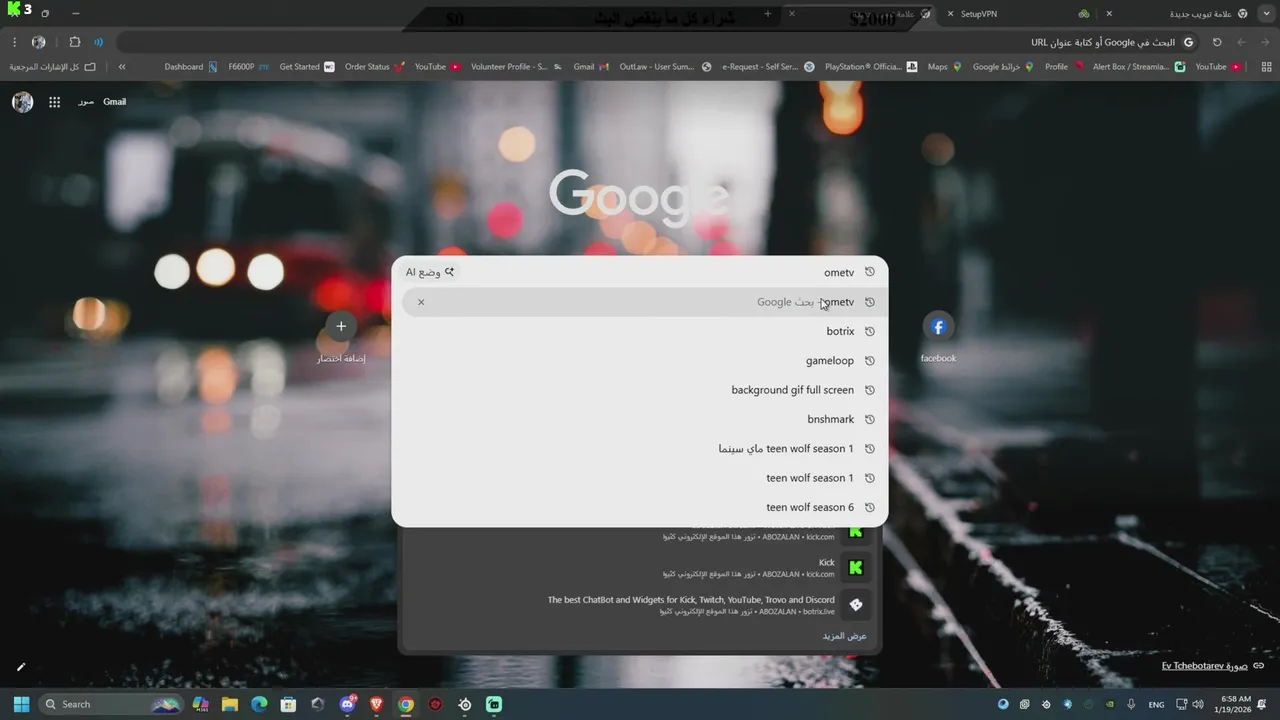Pick 'teen wolf season 1 ماي سينما' suggestion
1280x720 pixels.
coord(640,449)
